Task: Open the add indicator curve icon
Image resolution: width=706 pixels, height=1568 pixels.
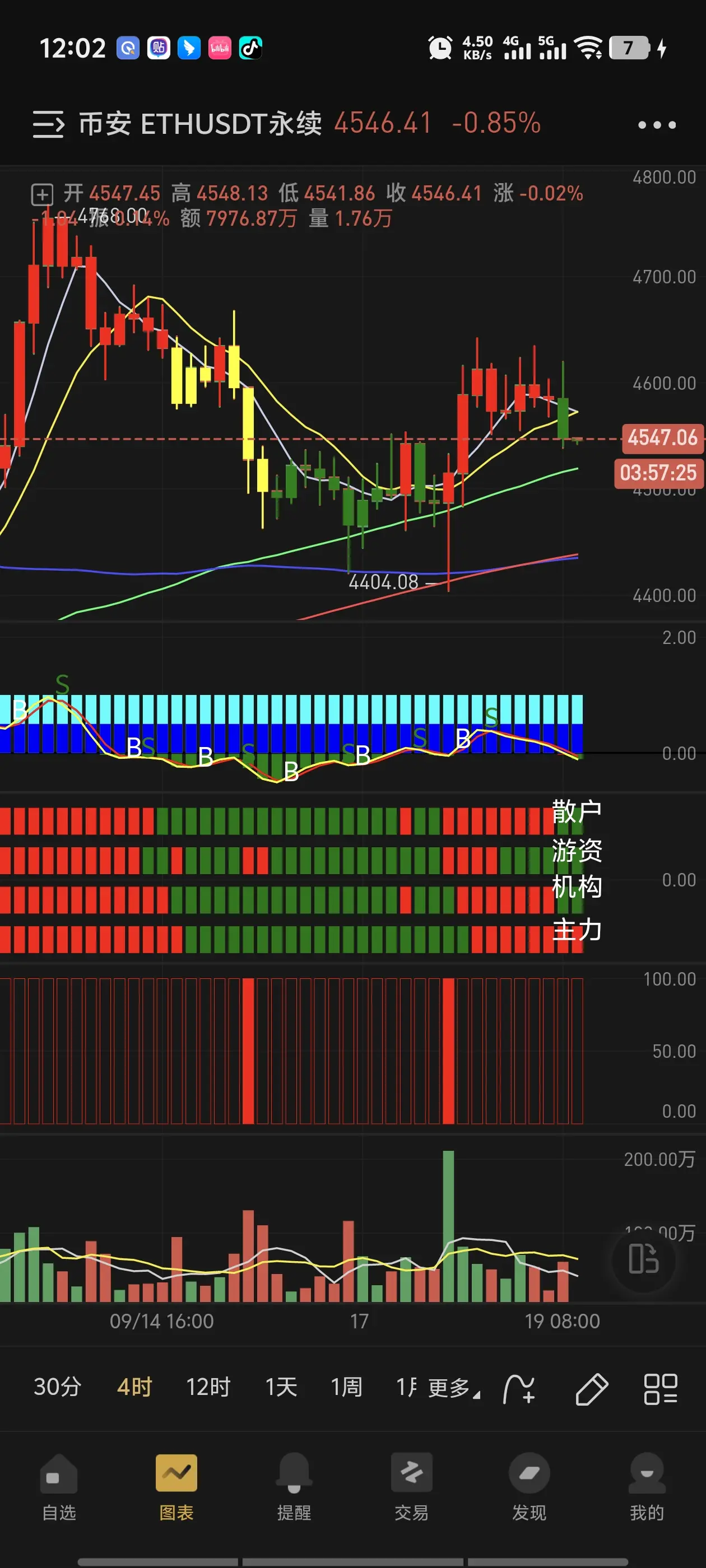Action: [x=519, y=1389]
